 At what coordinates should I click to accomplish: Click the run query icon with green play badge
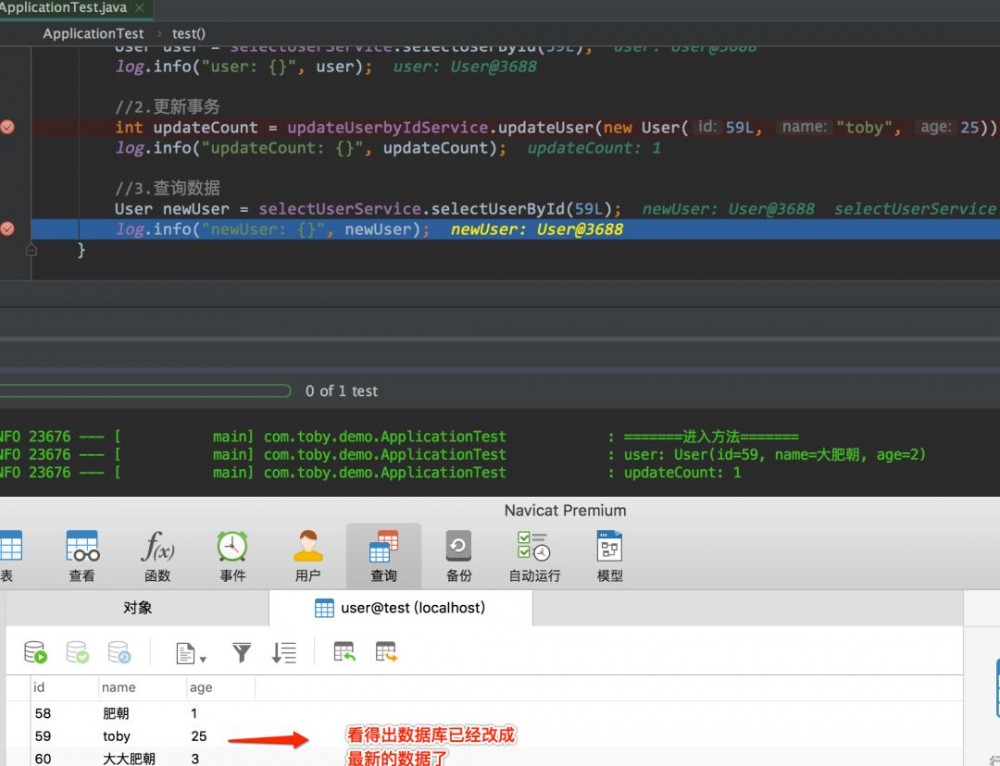point(35,651)
